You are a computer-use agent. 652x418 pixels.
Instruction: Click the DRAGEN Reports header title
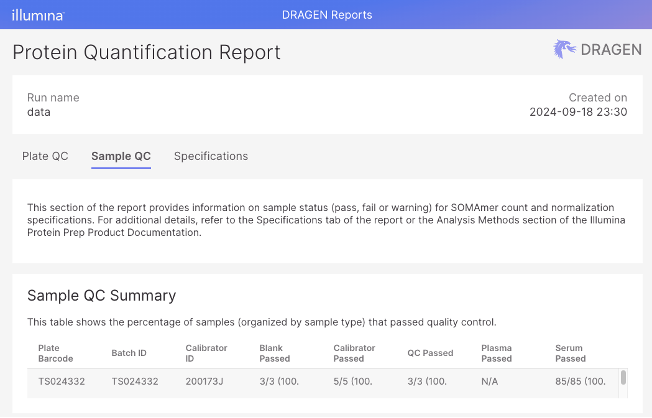click(327, 15)
